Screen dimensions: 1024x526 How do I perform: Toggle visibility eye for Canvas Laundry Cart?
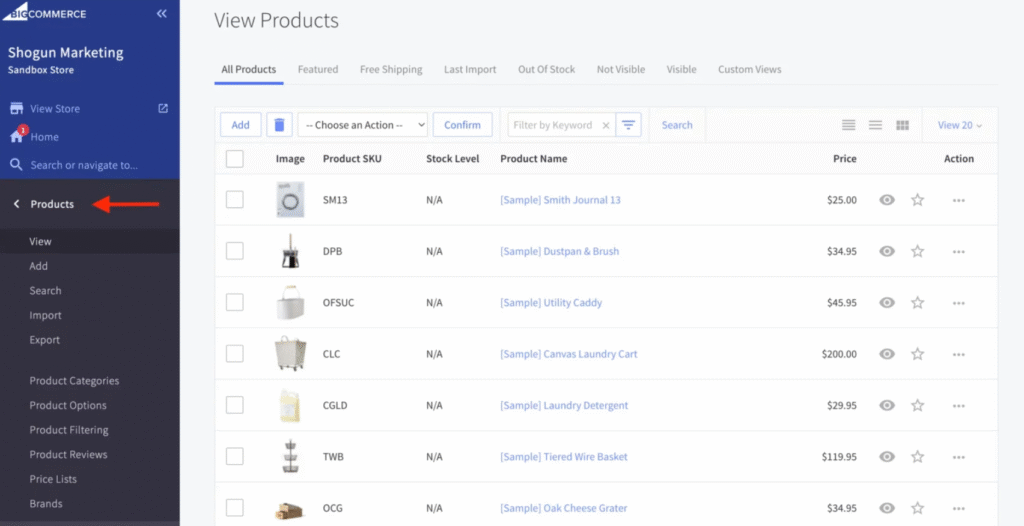[x=886, y=354]
